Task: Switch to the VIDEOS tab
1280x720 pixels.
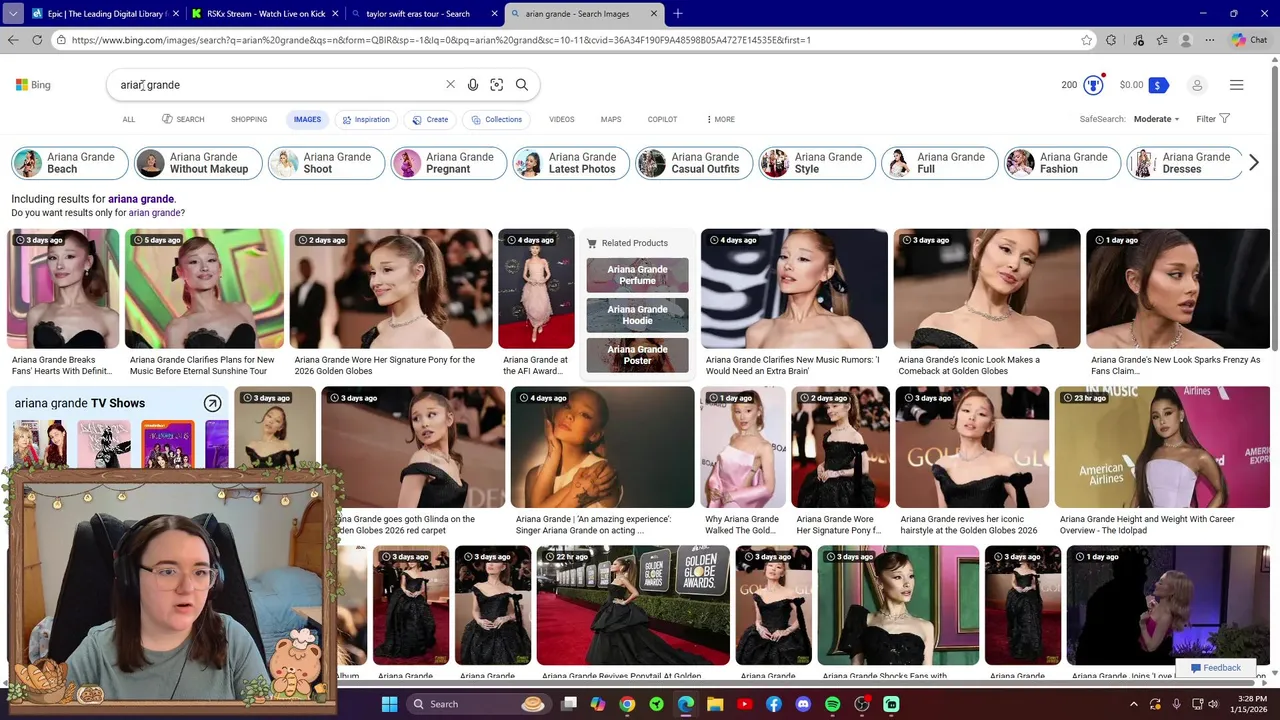Action: tap(561, 119)
